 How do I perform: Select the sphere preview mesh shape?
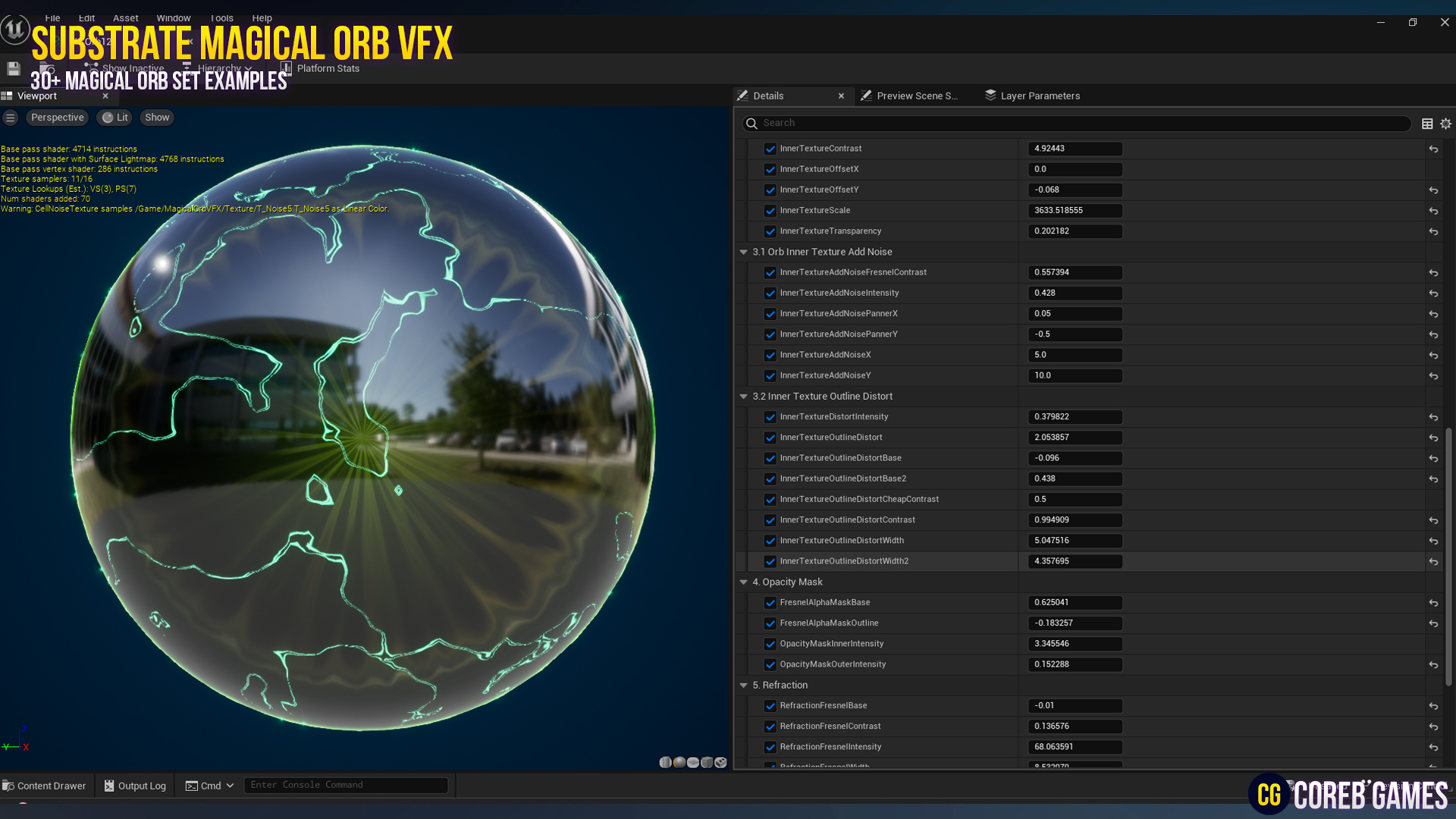pos(679,762)
